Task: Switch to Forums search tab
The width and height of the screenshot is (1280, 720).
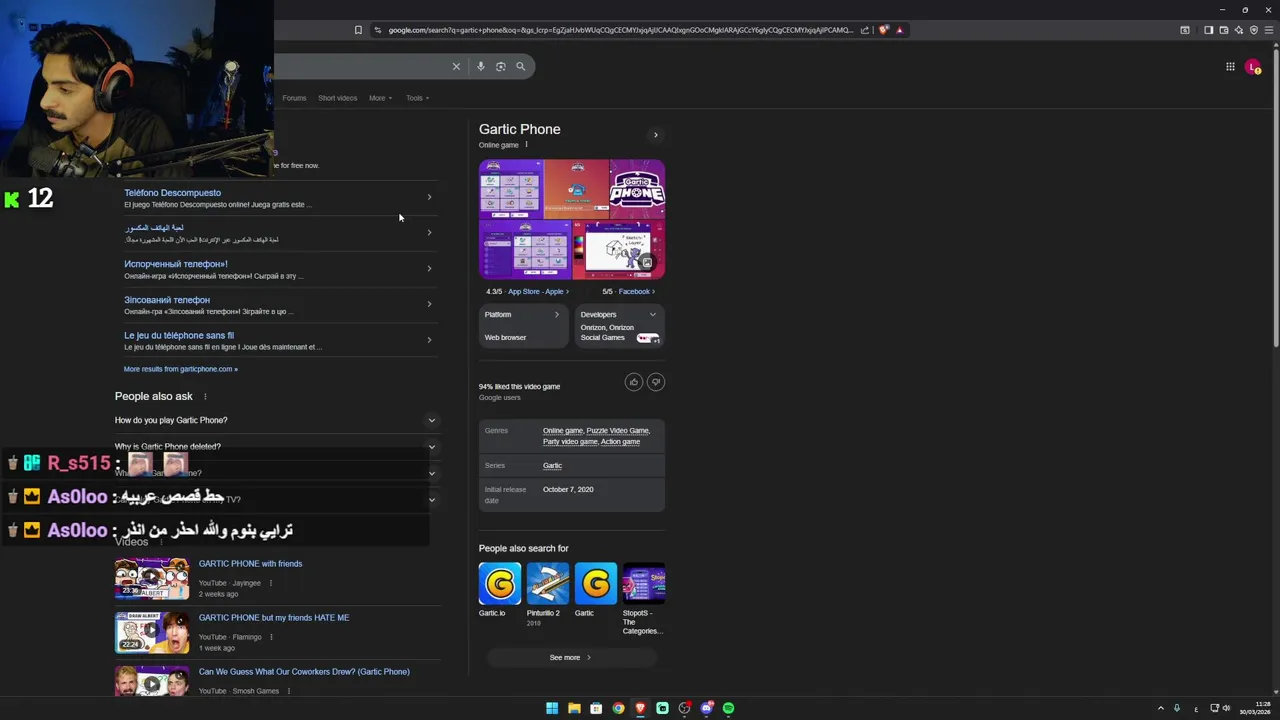Action: point(294,98)
